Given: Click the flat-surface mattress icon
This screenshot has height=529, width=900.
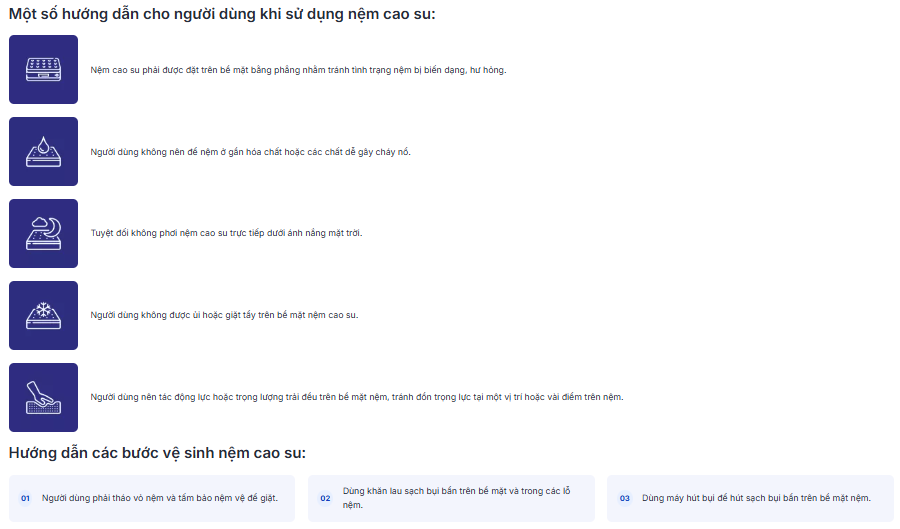Looking at the screenshot, I should pyautogui.click(x=43, y=69).
